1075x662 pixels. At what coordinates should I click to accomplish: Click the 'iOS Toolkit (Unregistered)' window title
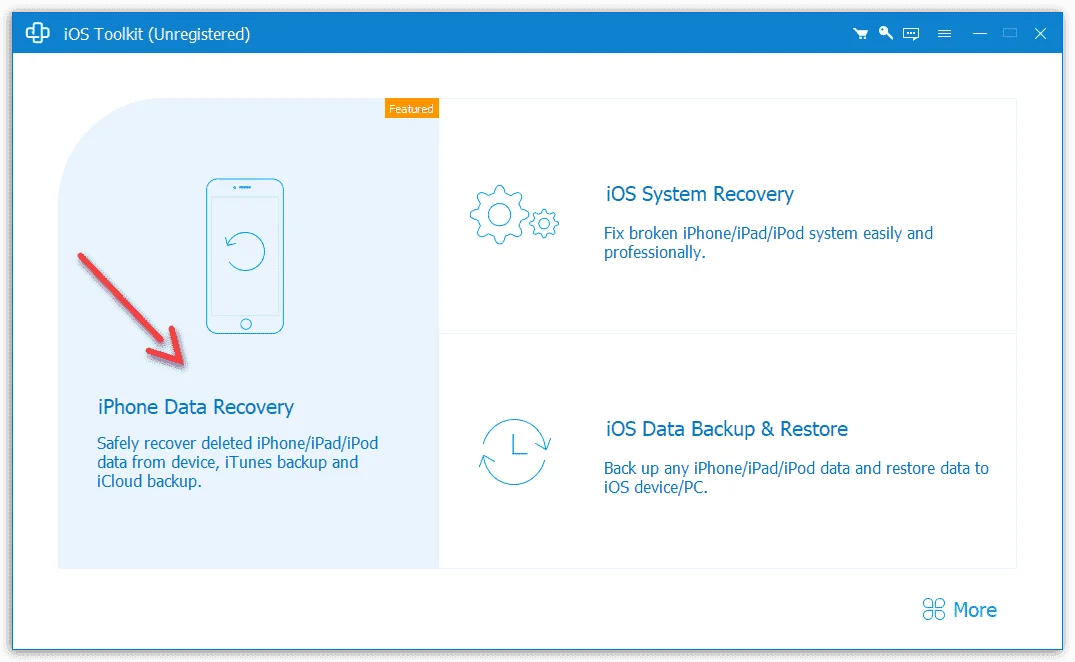click(x=157, y=34)
